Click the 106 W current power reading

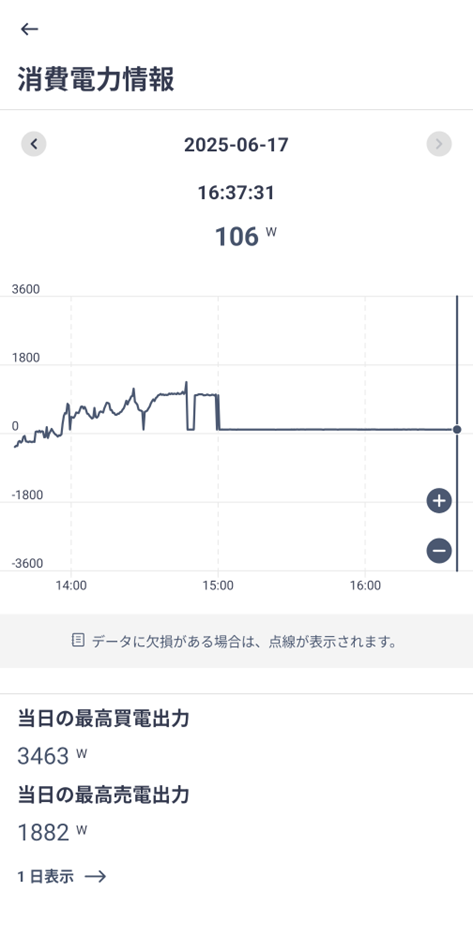click(x=245, y=236)
